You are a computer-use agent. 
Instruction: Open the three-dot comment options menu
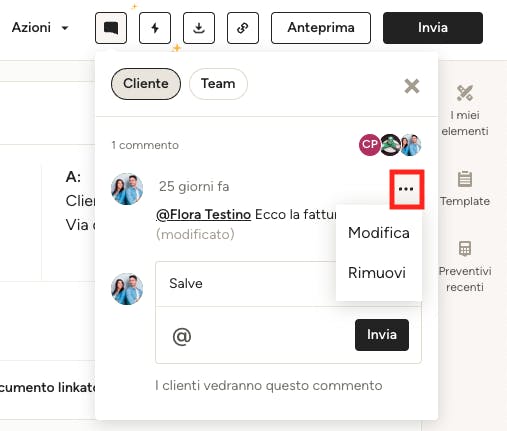pos(406,189)
